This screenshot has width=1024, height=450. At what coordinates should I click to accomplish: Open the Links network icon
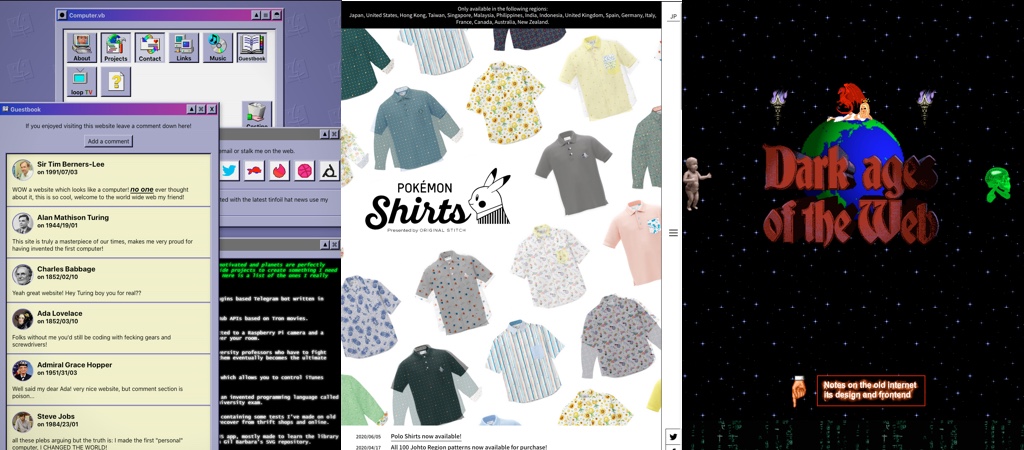pos(184,46)
